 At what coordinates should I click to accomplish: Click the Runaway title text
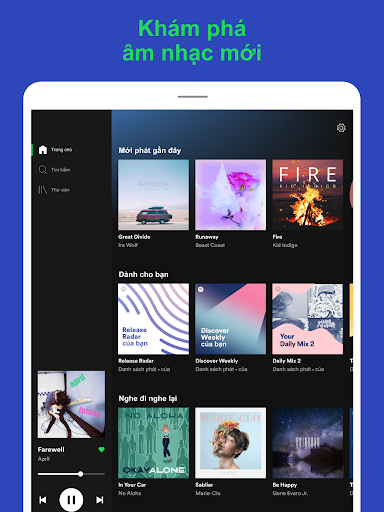point(207,237)
